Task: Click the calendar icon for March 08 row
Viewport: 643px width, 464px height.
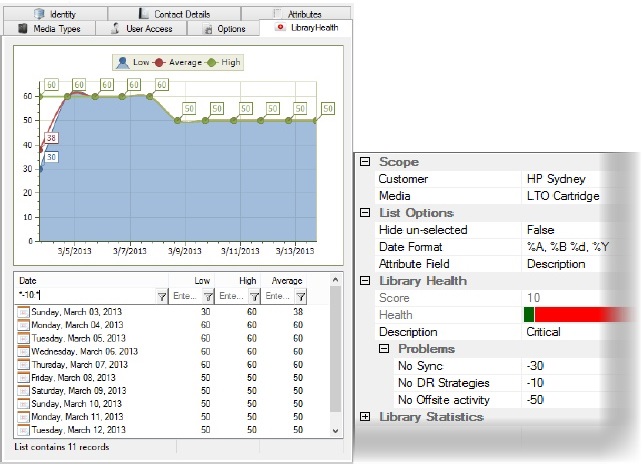Action: (x=23, y=377)
